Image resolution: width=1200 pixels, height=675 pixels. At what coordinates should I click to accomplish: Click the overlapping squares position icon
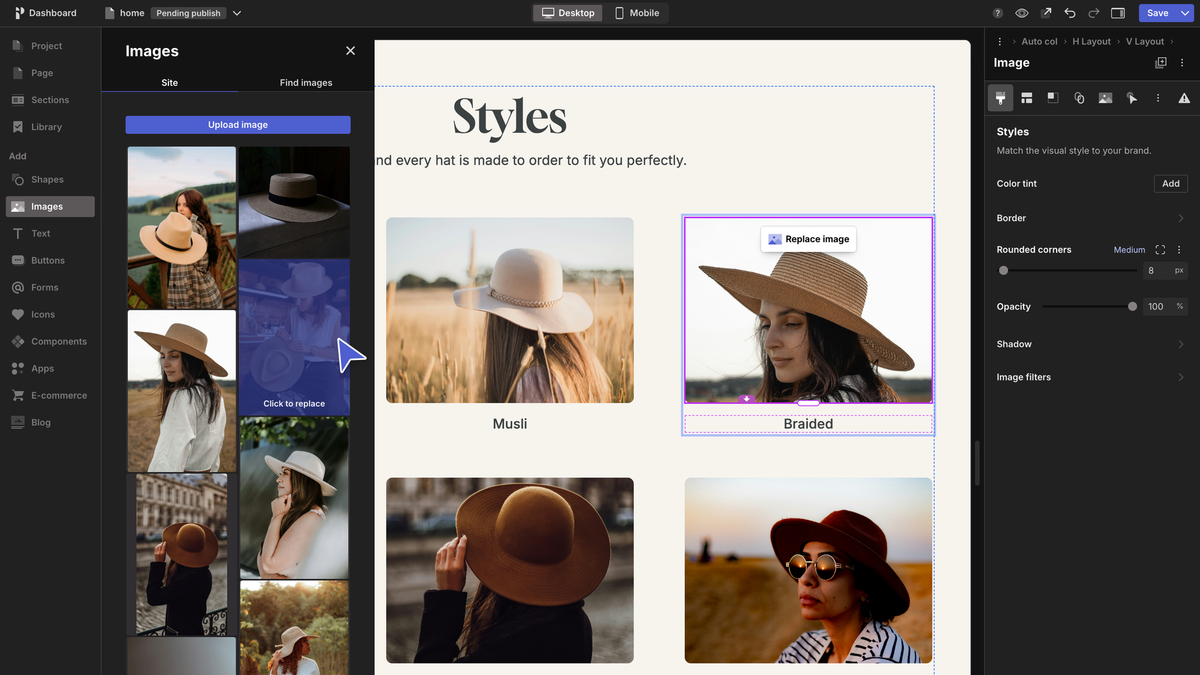tap(1053, 98)
